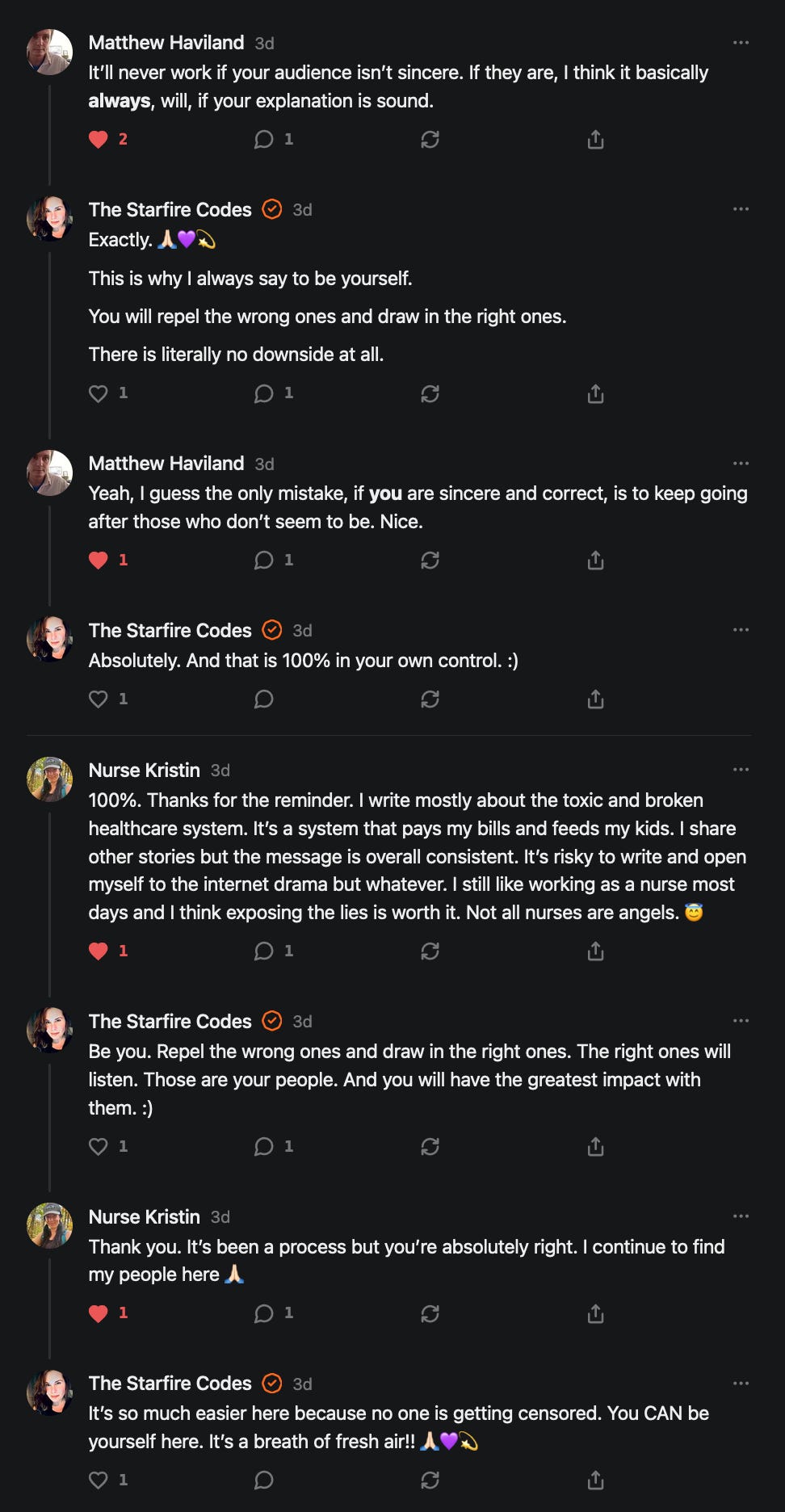
Task: Open Nurse Kristin's profile from her healthcare comment
Action: 144,770
